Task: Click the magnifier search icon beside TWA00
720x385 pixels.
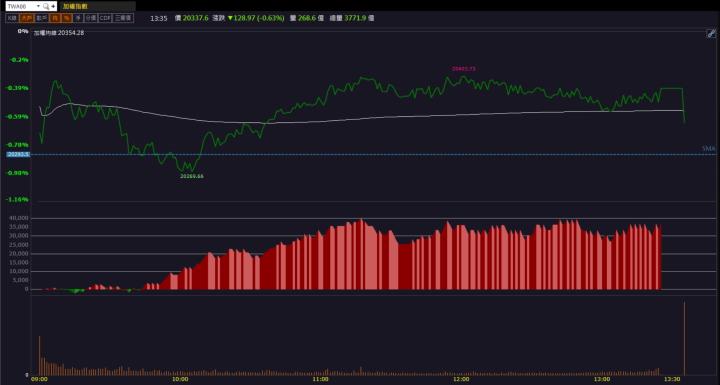Action: pos(45,6)
